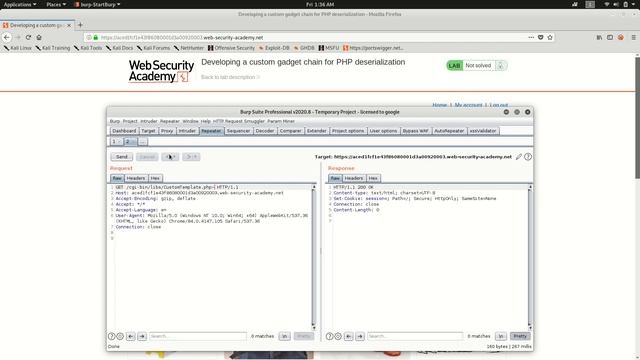Open the search settings gear under the Request pane

point(120,336)
